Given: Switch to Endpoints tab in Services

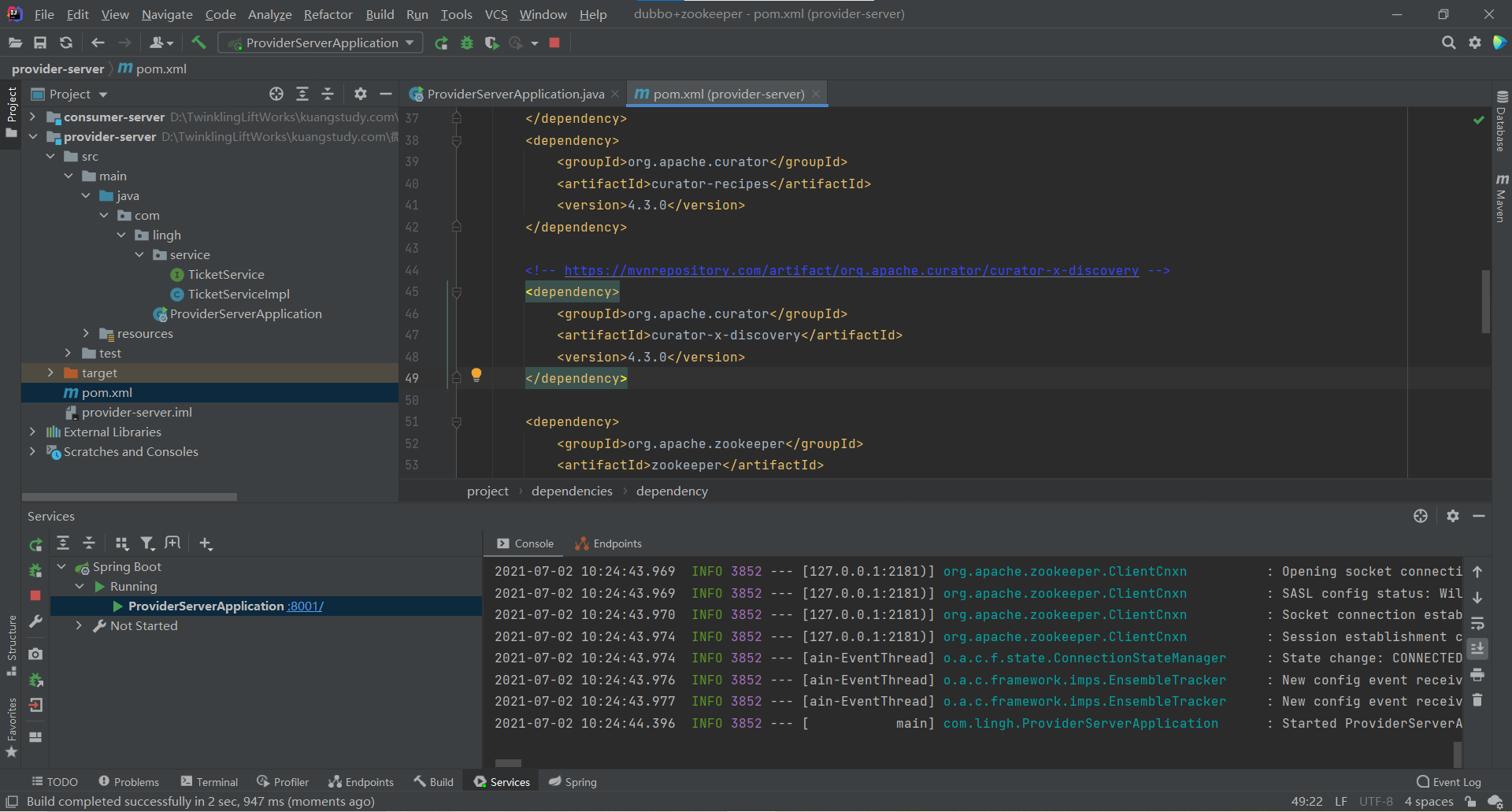Looking at the screenshot, I should coord(609,543).
